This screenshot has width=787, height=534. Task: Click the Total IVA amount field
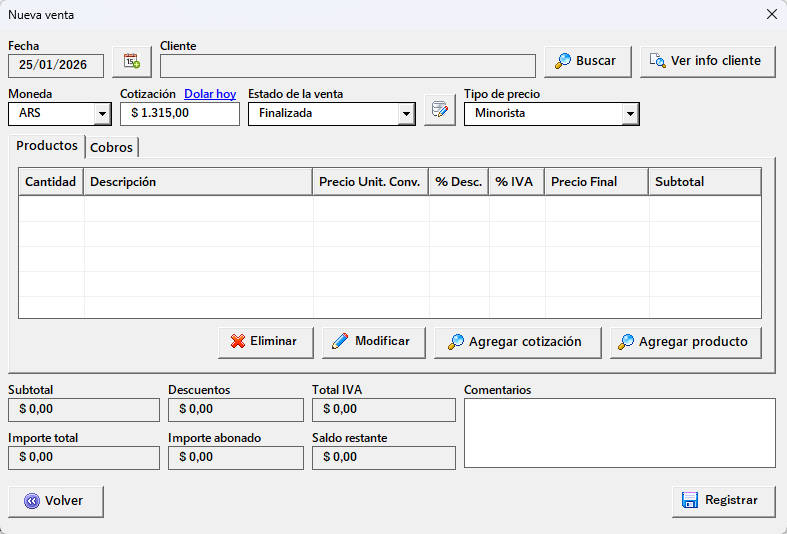coord(384,410)
